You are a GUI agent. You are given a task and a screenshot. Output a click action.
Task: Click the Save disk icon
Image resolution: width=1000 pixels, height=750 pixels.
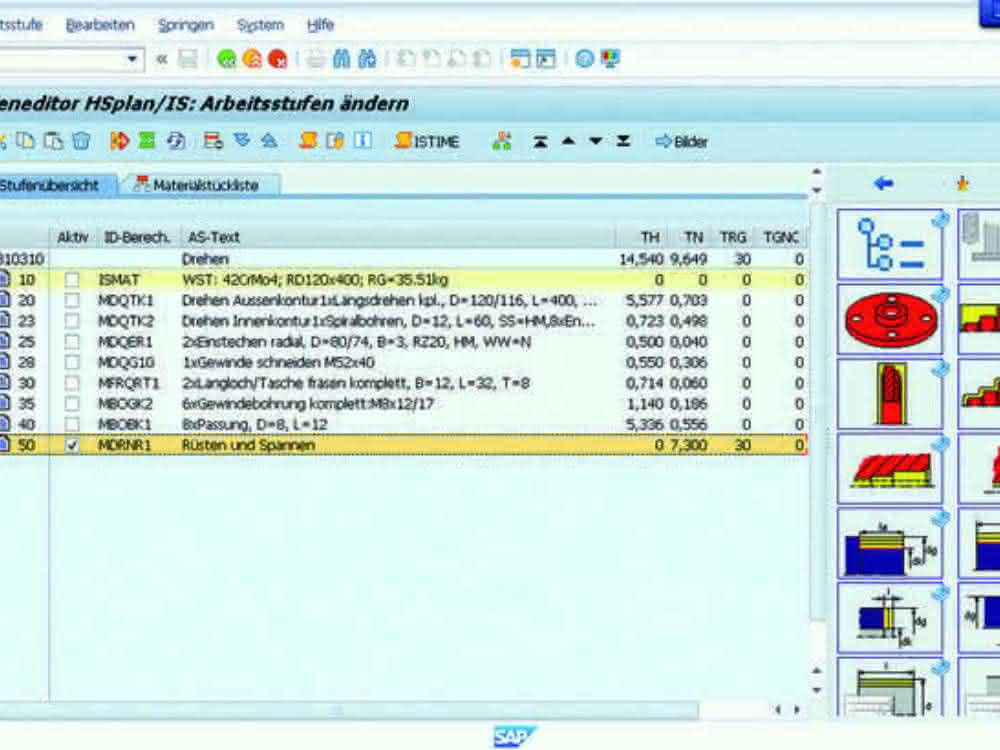point(188,59)
